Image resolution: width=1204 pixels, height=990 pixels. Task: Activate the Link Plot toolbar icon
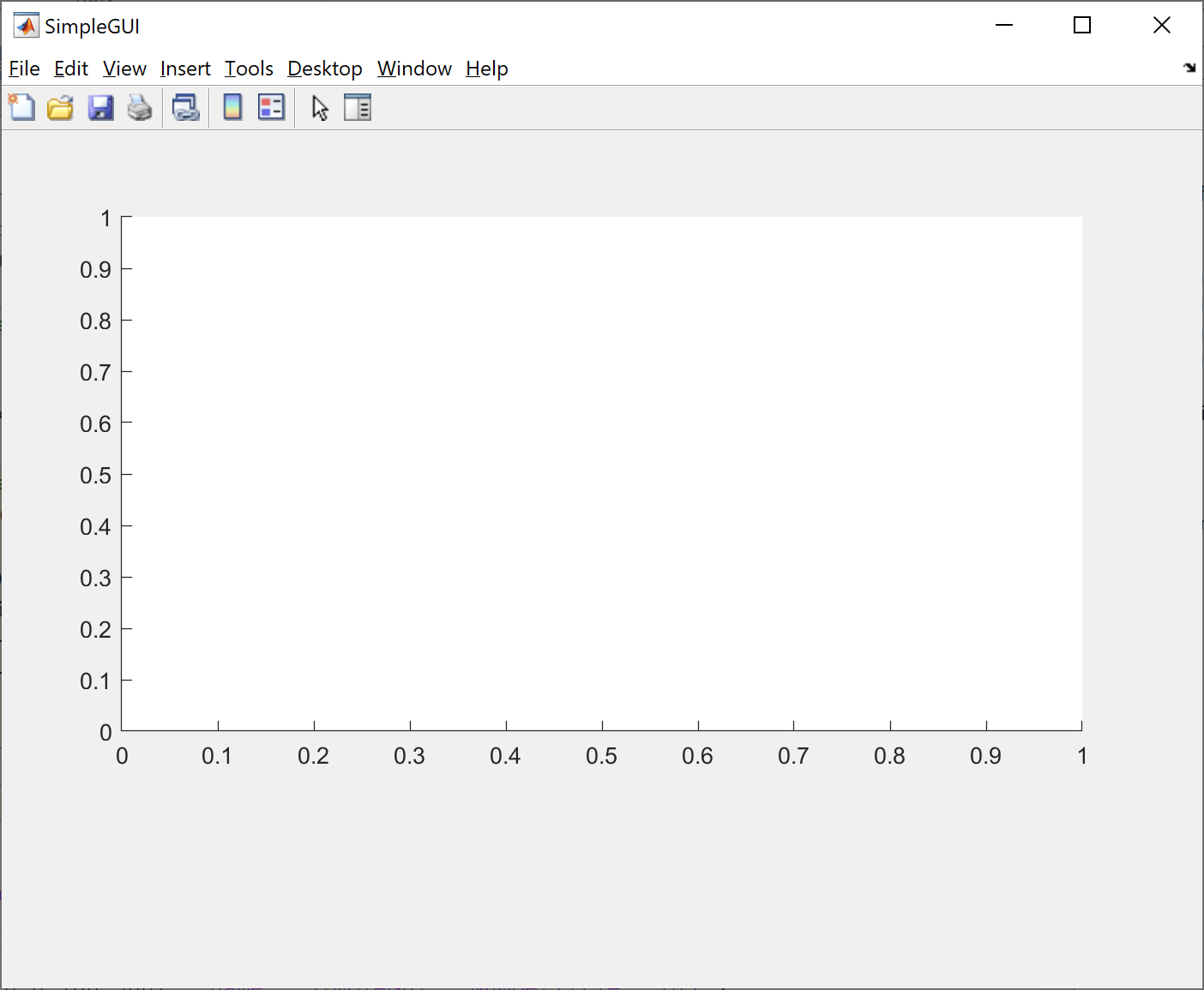click(185, 107)
